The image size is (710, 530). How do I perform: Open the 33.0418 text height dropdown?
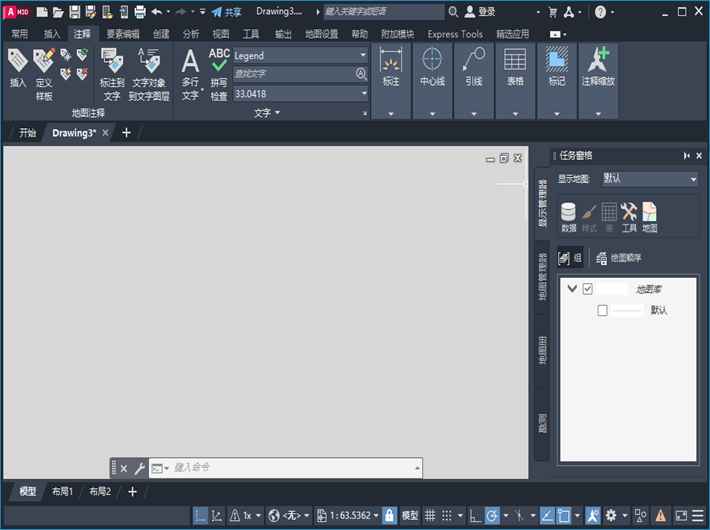pyautogui.click(x=364, y=94)
